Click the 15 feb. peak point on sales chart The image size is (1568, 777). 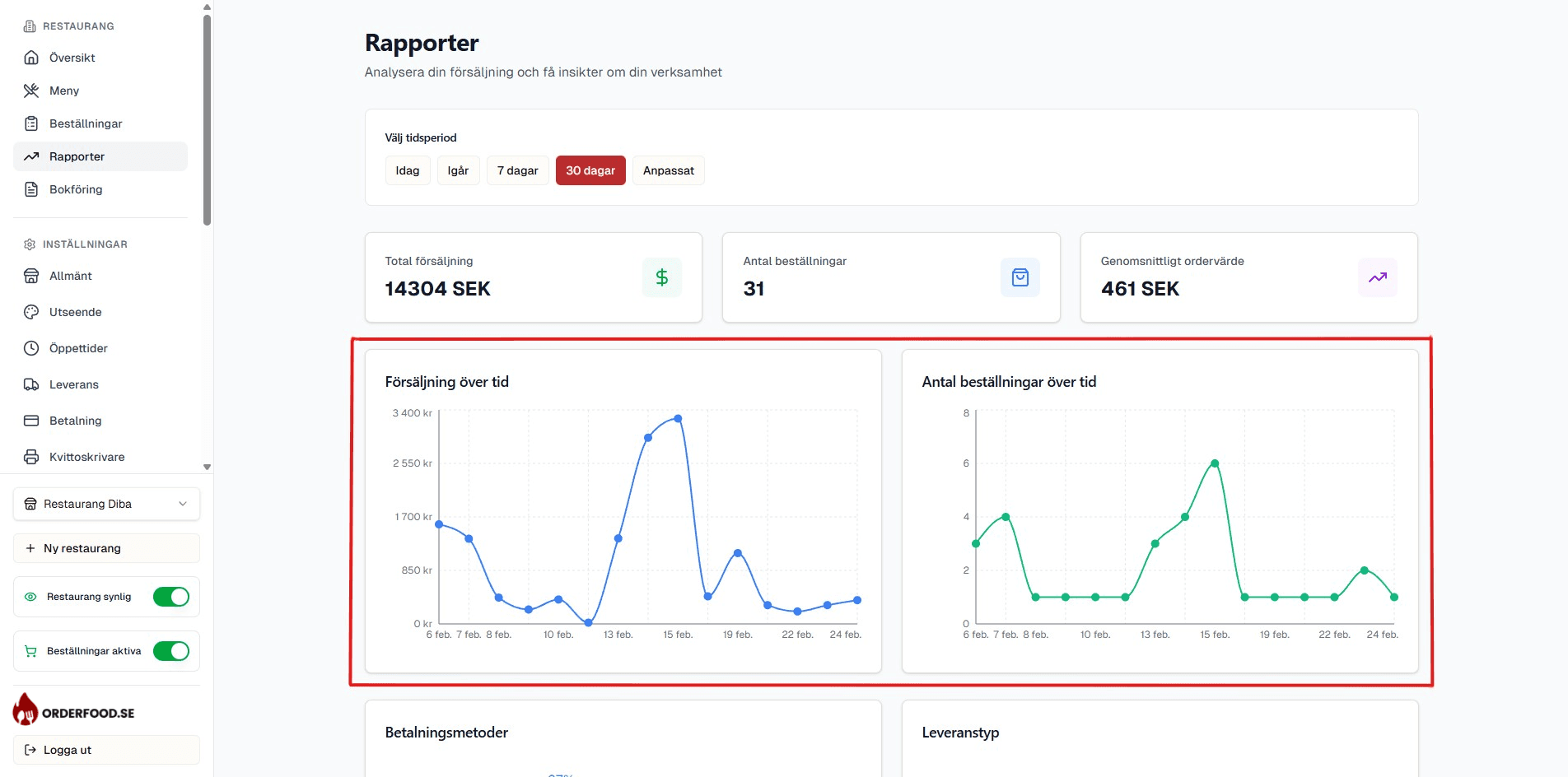click(x=678, y=419)
